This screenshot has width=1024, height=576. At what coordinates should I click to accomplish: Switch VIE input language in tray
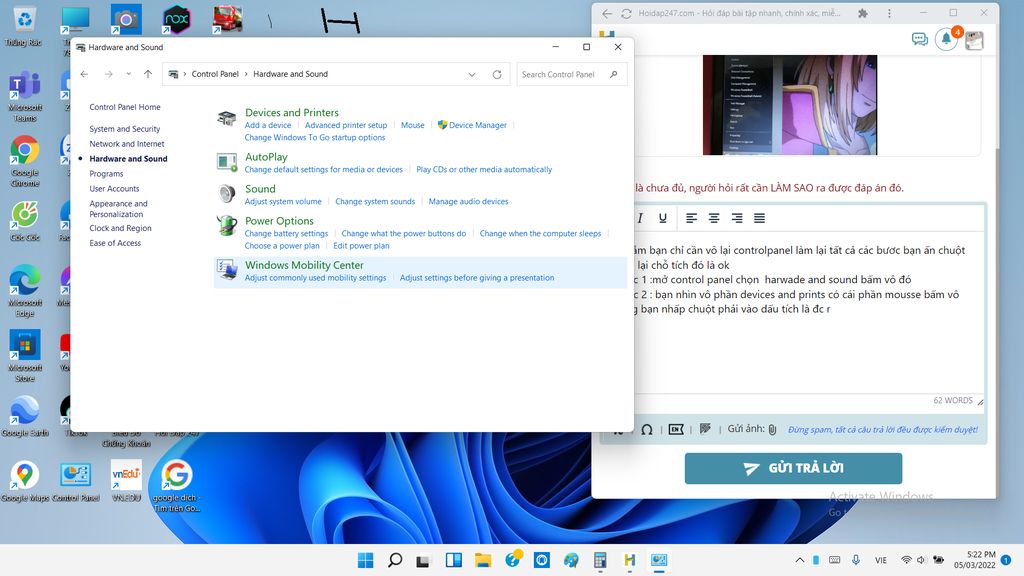[x=881, y=560]
